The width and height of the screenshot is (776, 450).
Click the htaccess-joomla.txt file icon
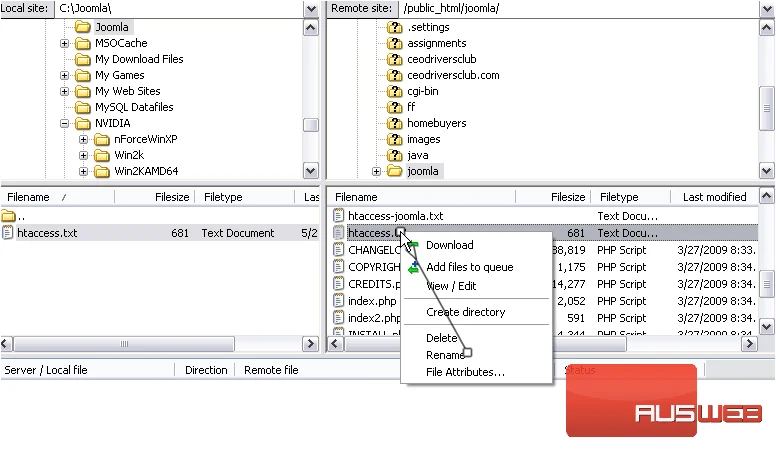pos(339,216)
